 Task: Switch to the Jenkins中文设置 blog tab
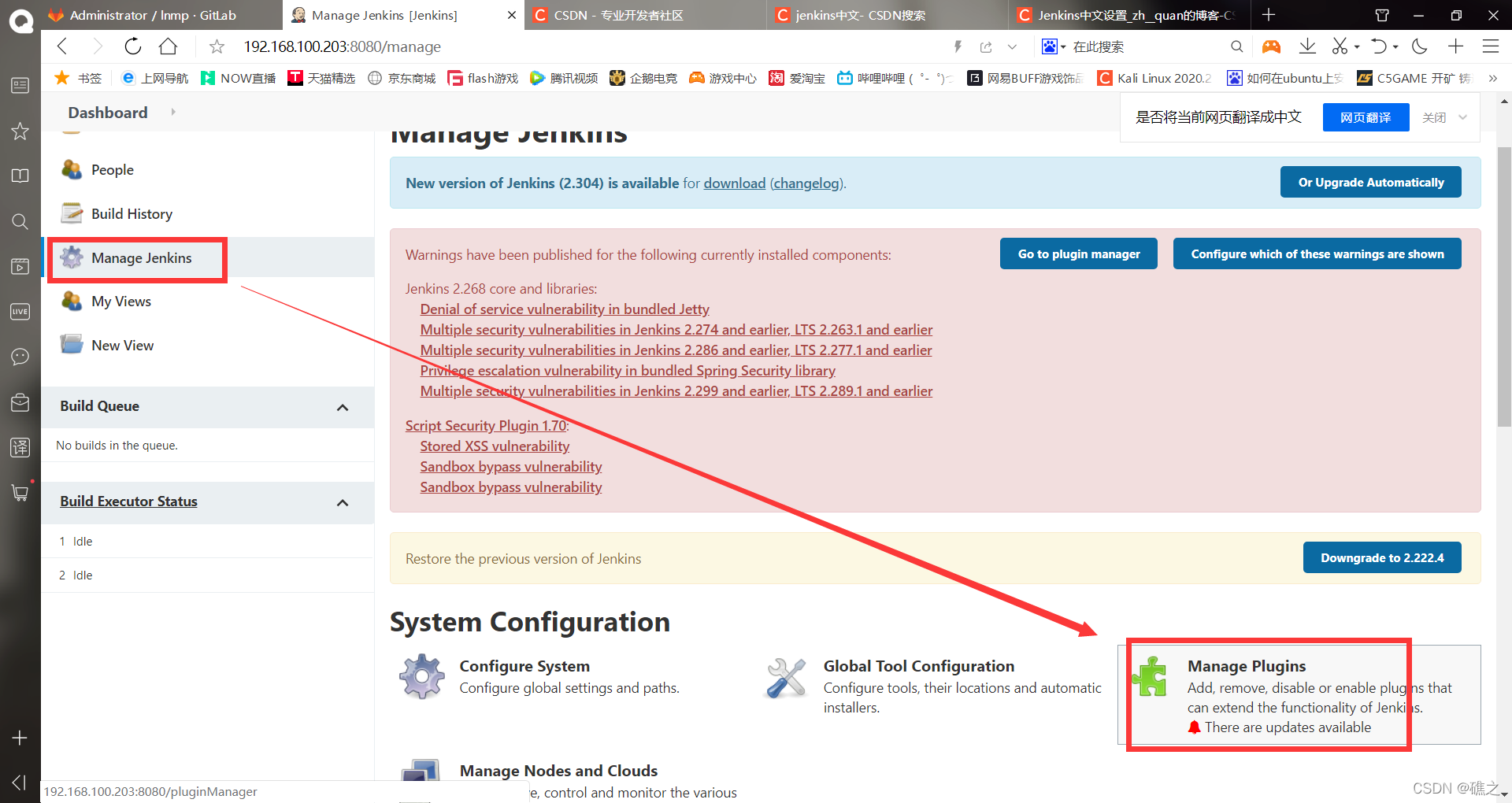click(x=1129, y=15)
